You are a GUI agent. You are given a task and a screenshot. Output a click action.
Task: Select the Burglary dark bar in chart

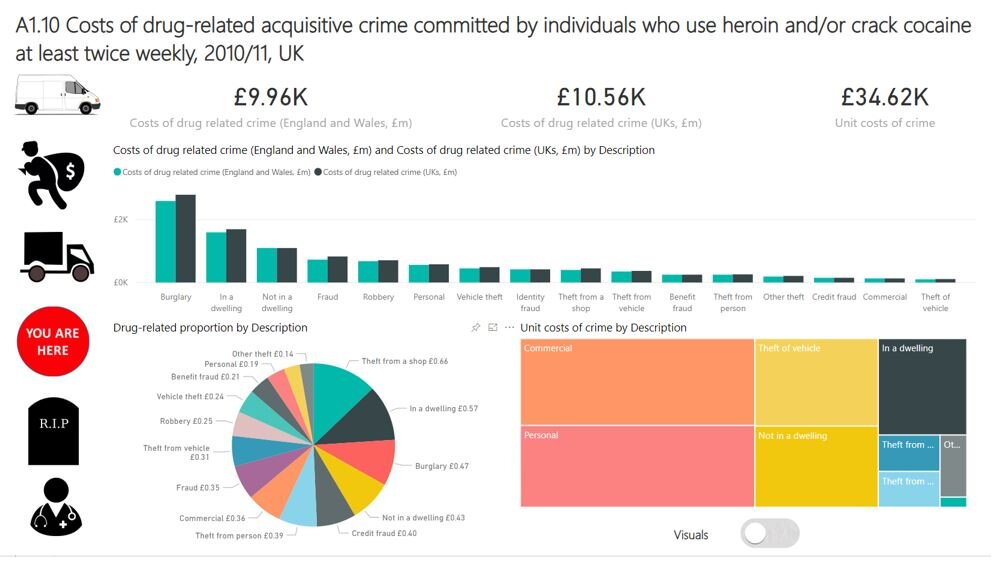coord(186,239)
